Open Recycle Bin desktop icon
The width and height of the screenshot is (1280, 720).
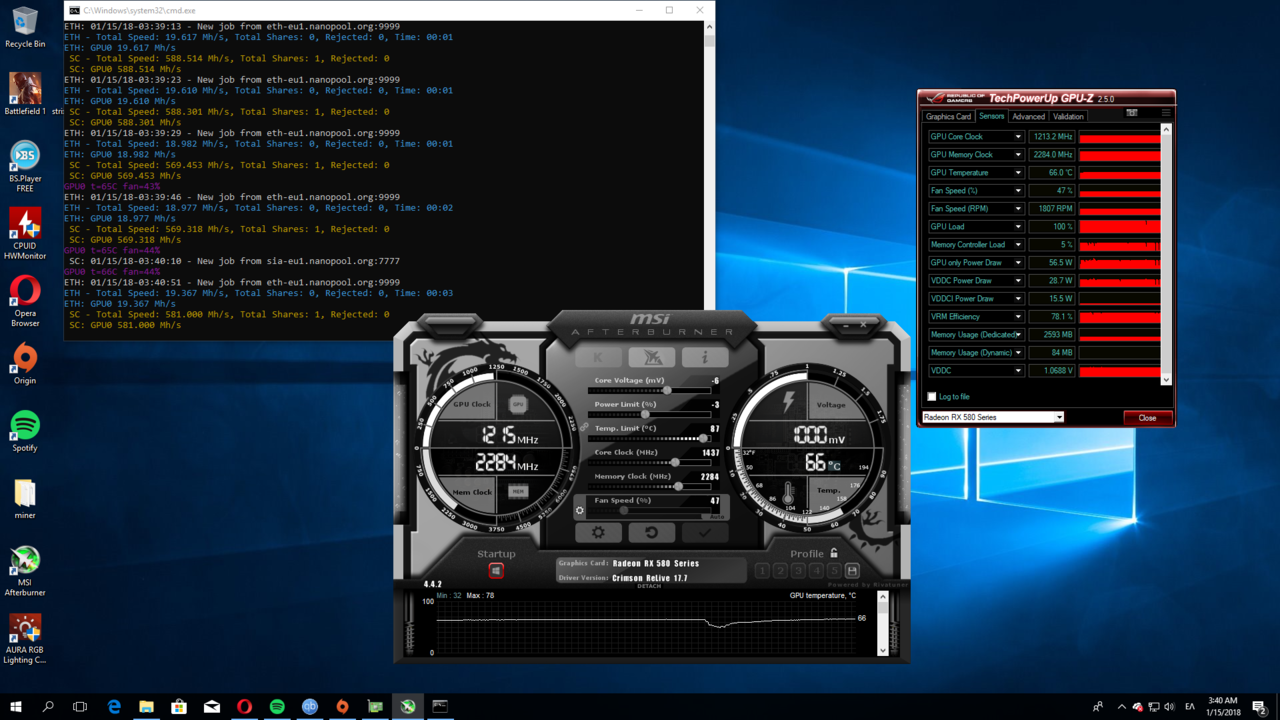[25, 27]
